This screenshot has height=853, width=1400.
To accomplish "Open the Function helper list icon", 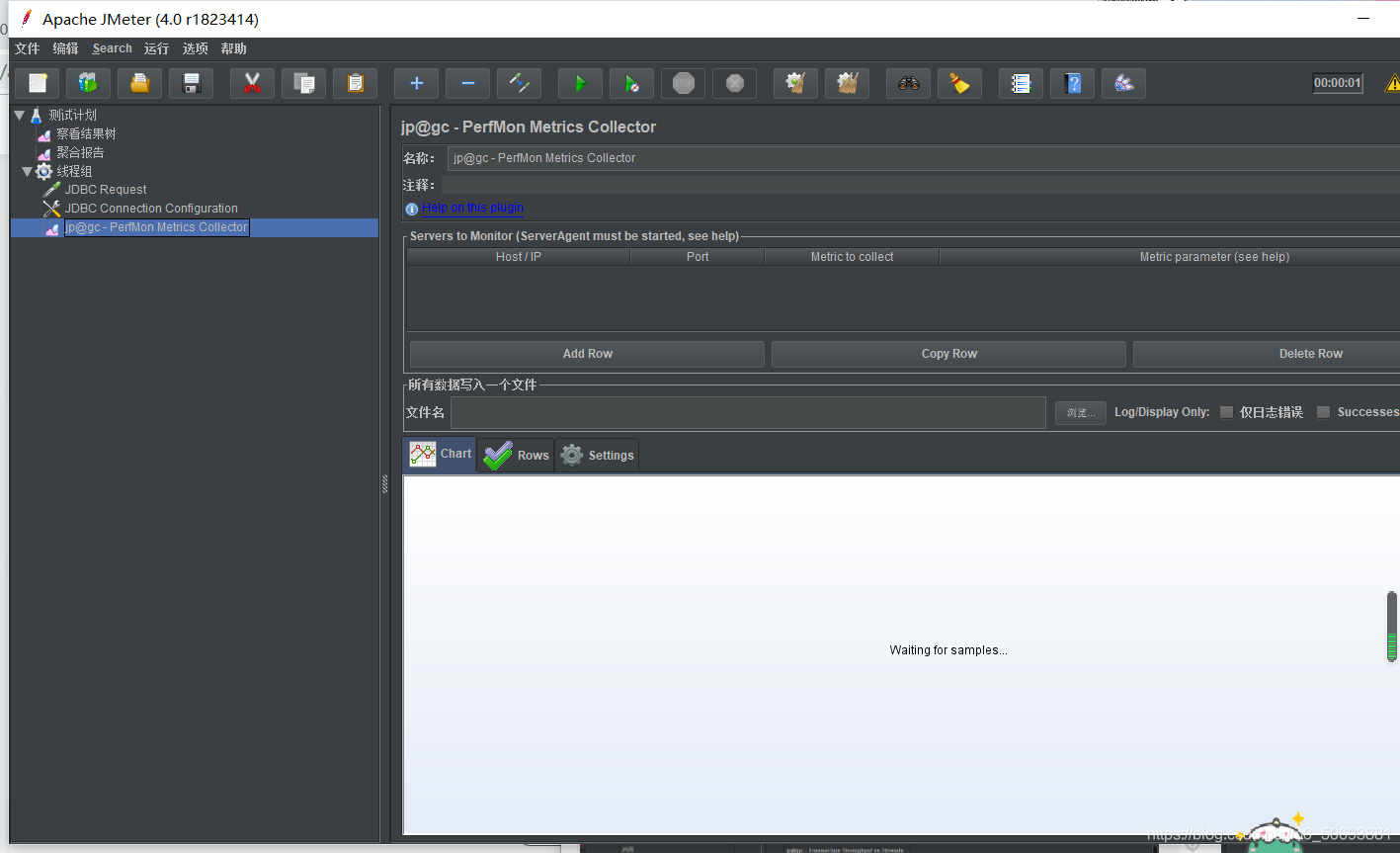I will pos(1022,83).
